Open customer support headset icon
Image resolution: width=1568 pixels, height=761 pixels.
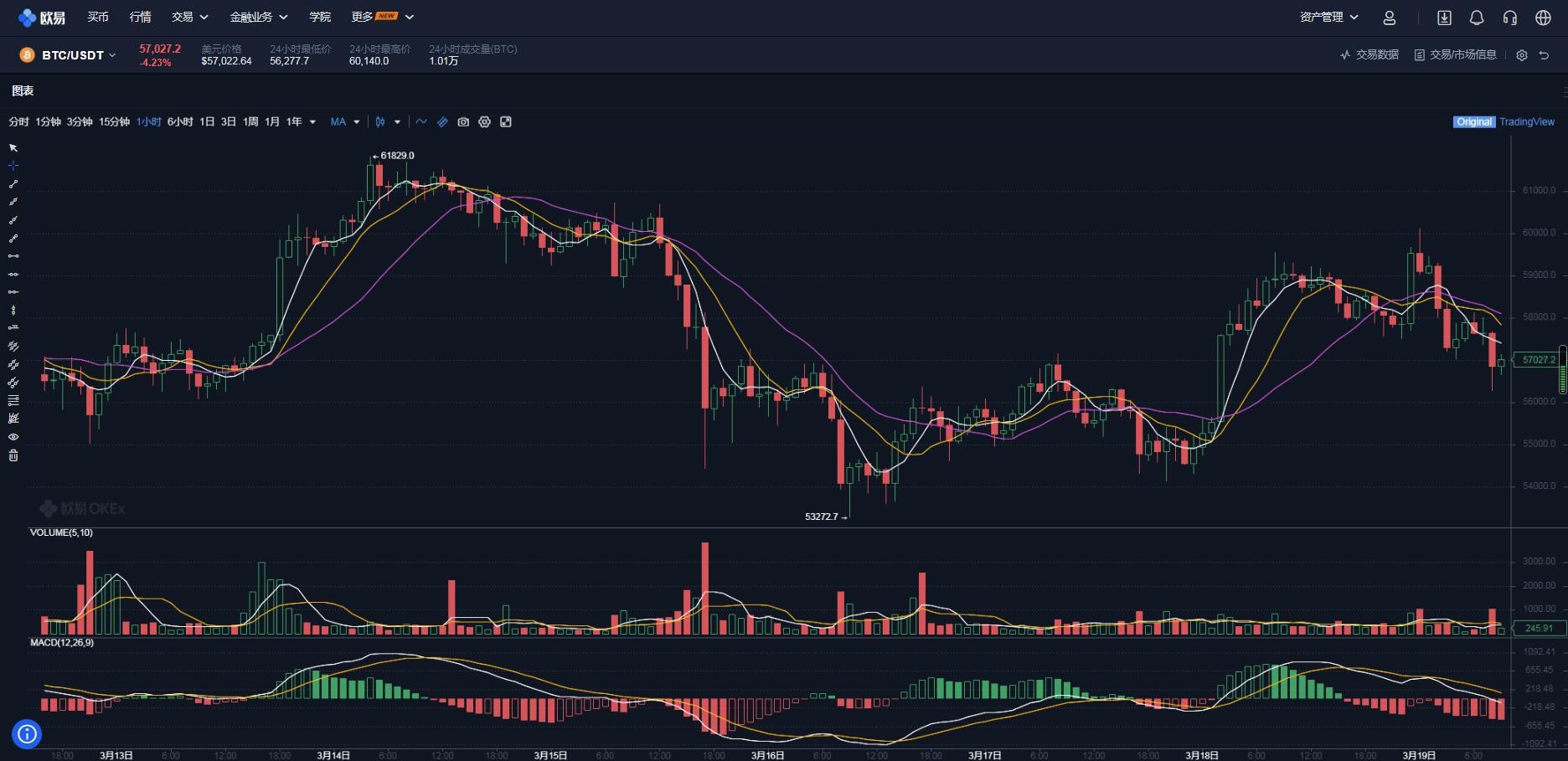pyautogui.click(x=1509, y=18)
